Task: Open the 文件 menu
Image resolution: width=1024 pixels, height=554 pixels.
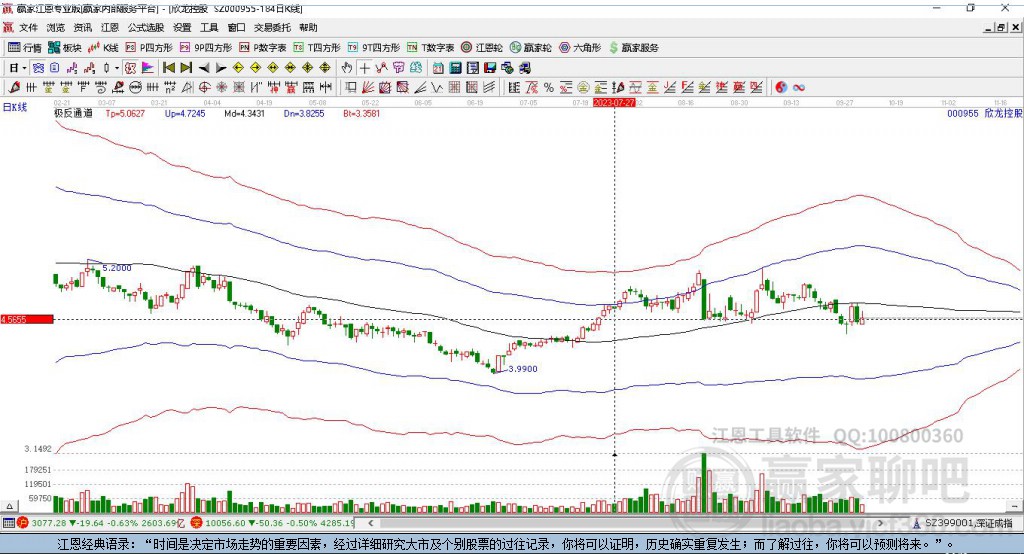Action: [x=28, y=27]
